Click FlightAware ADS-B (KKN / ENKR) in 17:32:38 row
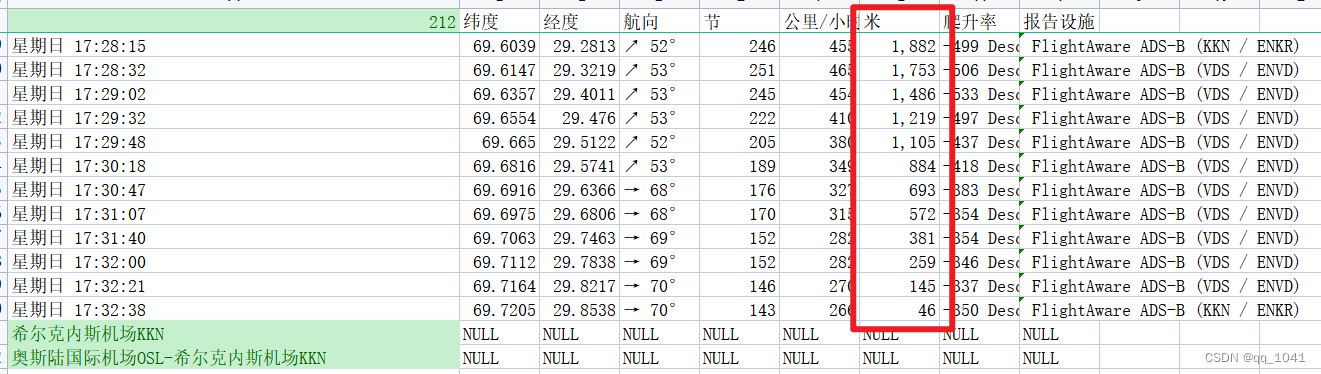1321x374 pixels. 1165,310
